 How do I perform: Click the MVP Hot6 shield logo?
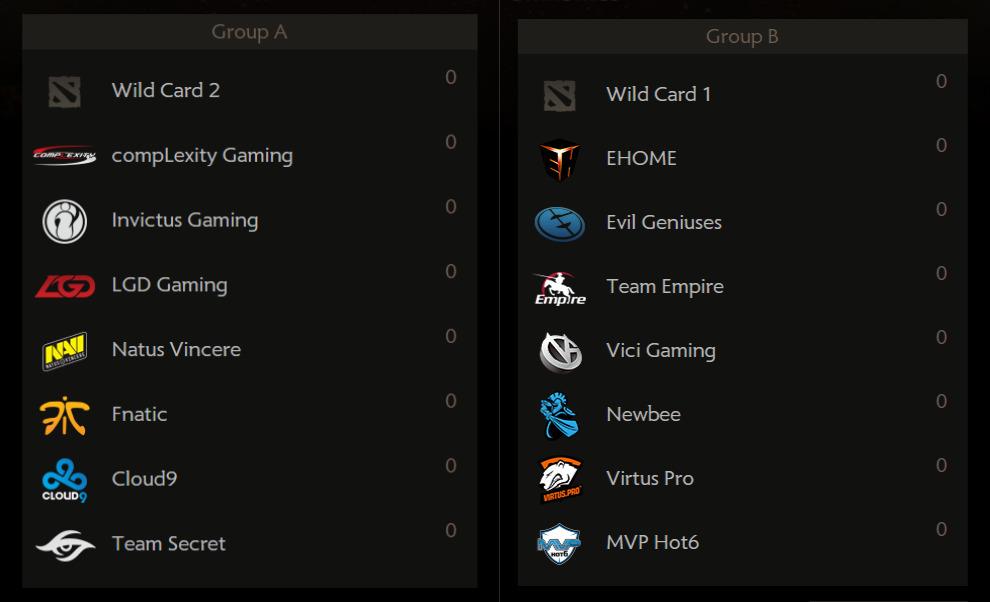[559, 543]
